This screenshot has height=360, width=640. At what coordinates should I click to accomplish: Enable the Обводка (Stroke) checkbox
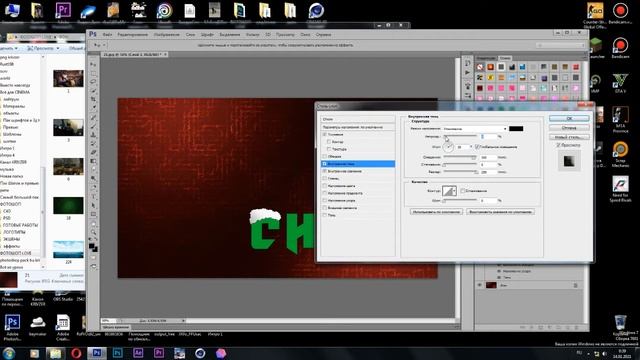click(x=325, y=156)
